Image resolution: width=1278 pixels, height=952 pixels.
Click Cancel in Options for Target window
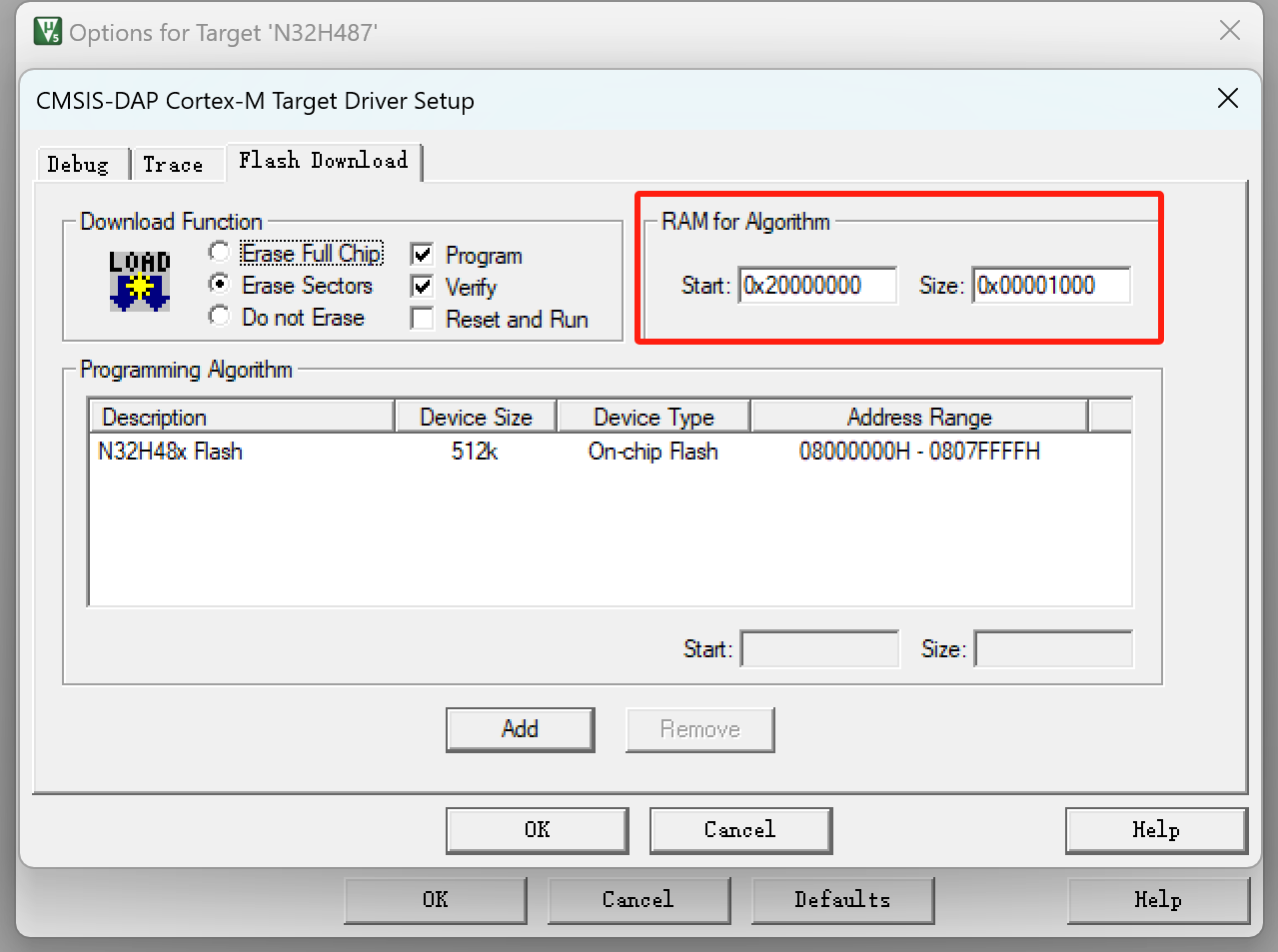(639, 900)
